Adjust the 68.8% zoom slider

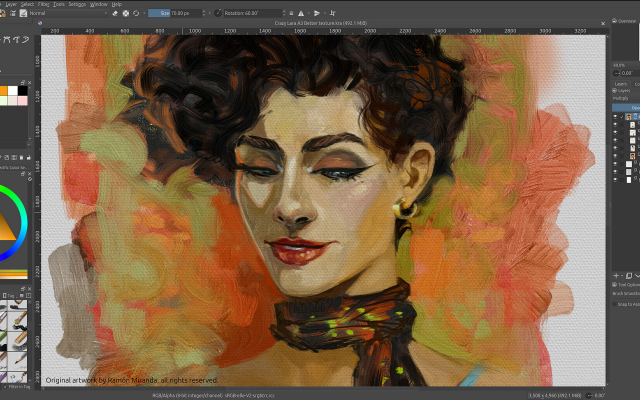[x=626, y=65]
